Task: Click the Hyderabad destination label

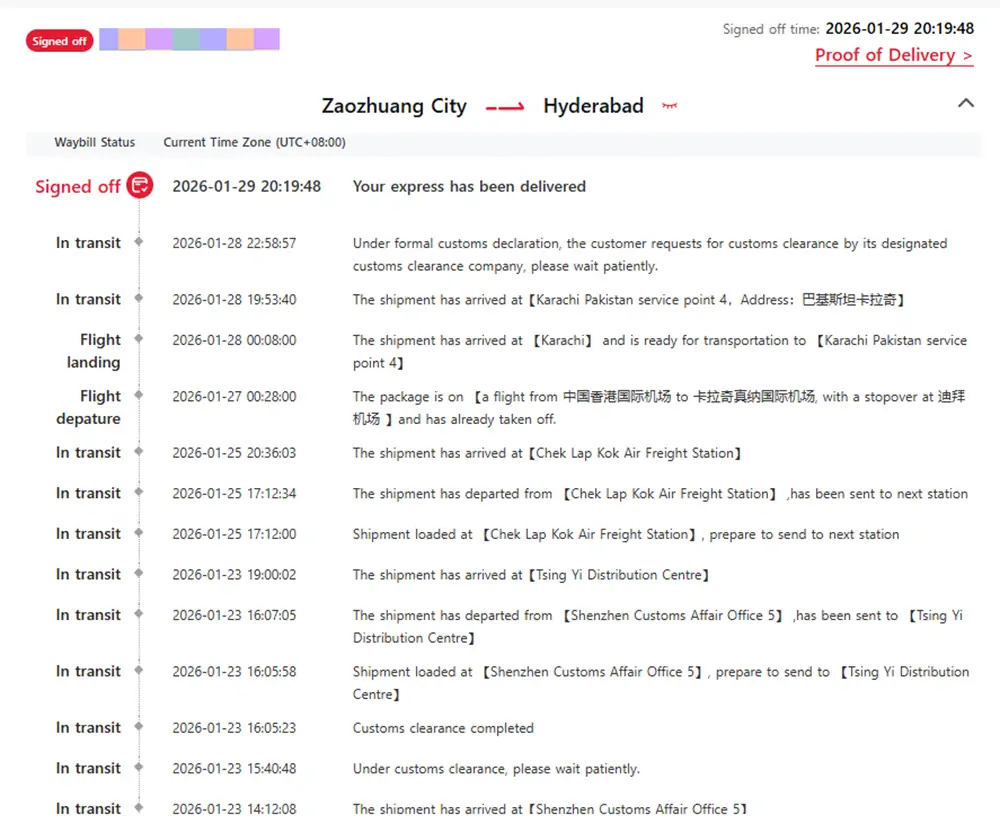Action: [593, 106]
